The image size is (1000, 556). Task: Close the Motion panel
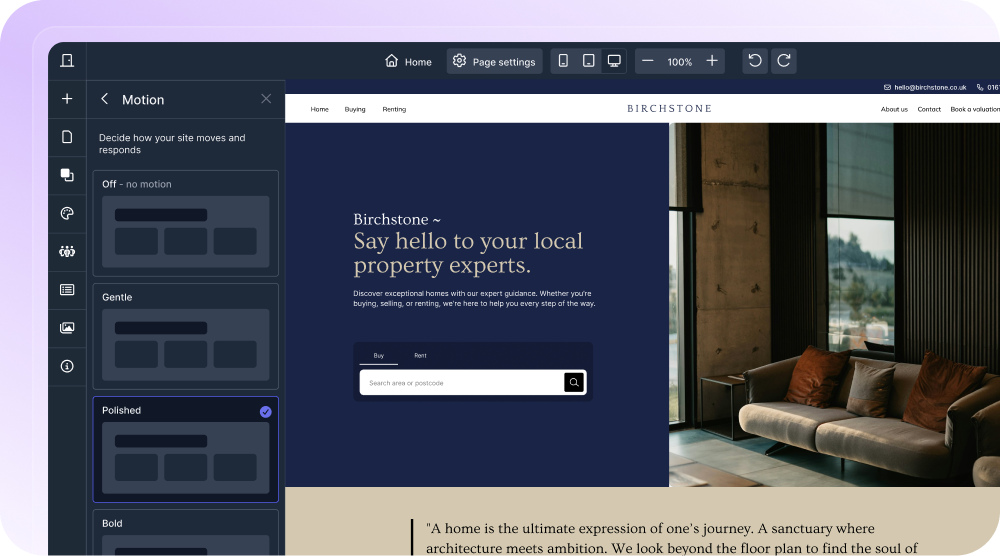coord(266,98)
